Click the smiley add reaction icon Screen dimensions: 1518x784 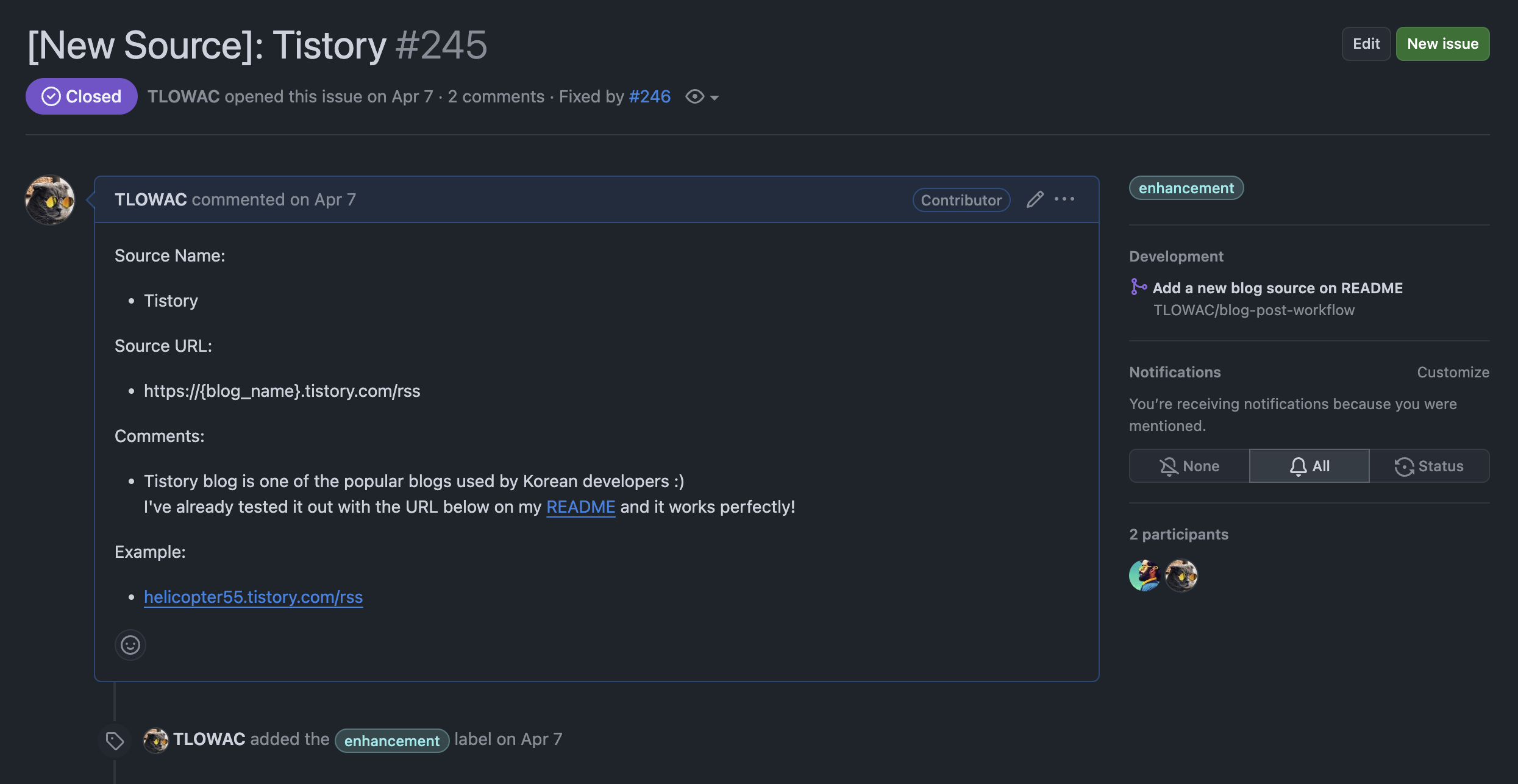[x=130, y=645]
